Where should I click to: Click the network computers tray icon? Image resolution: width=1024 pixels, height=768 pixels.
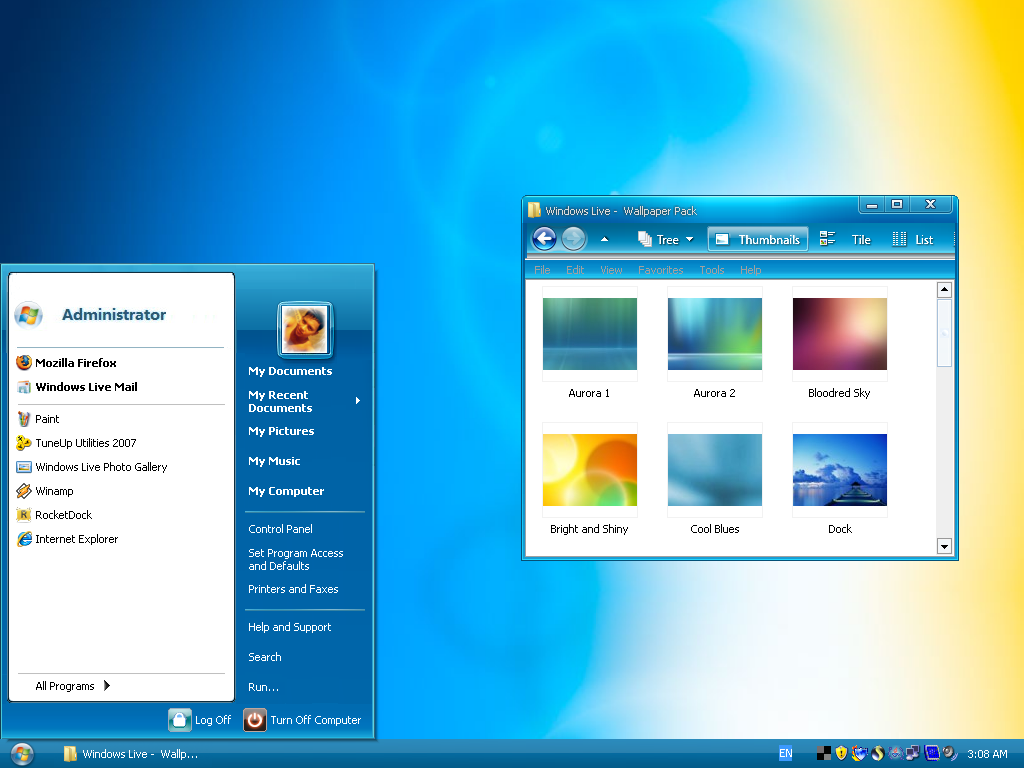point(912,753)
